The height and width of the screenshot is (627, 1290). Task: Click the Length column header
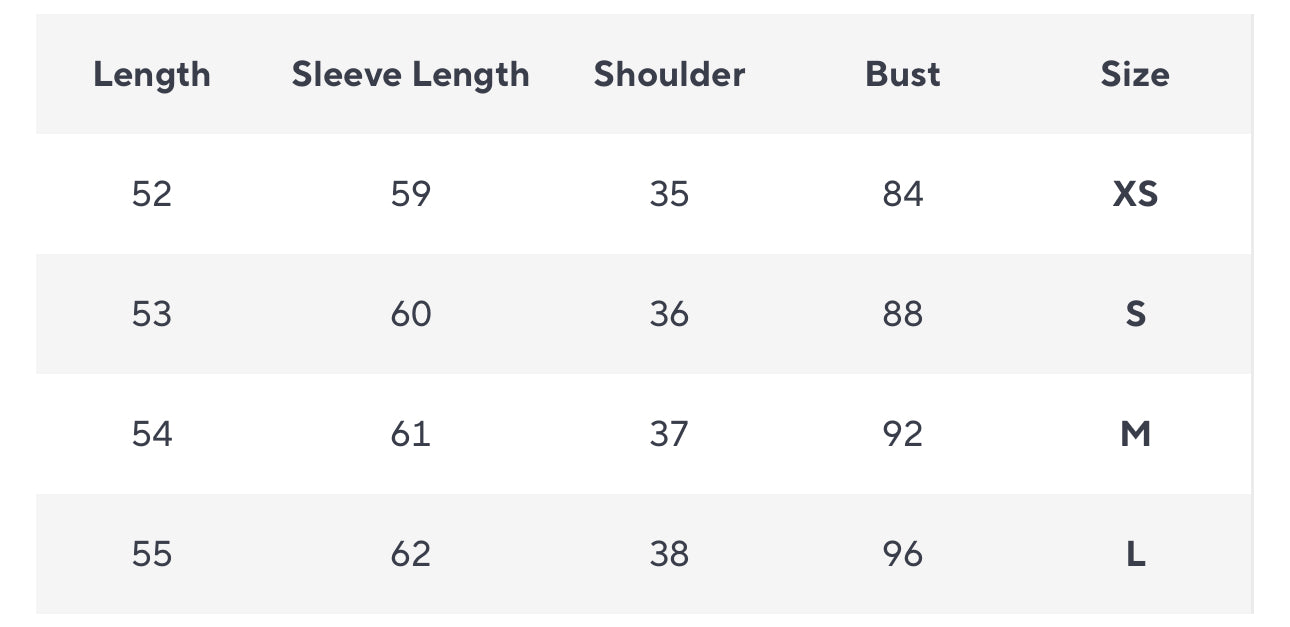pyautogui.click(x=152, y=75)
